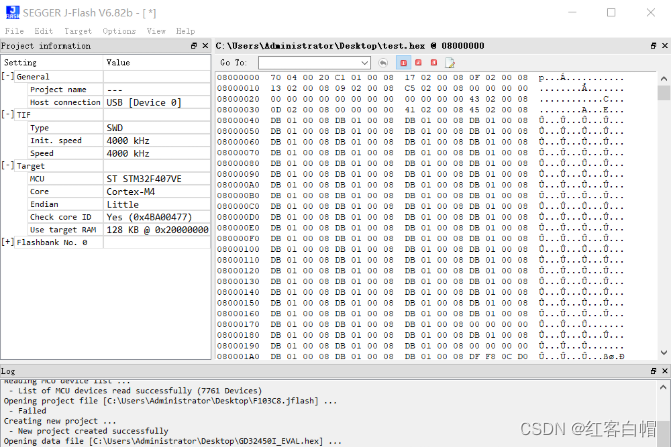The height and width of the screenshot is (447, 672).
Task: Close the Project information panel
Action: [205, 46]
